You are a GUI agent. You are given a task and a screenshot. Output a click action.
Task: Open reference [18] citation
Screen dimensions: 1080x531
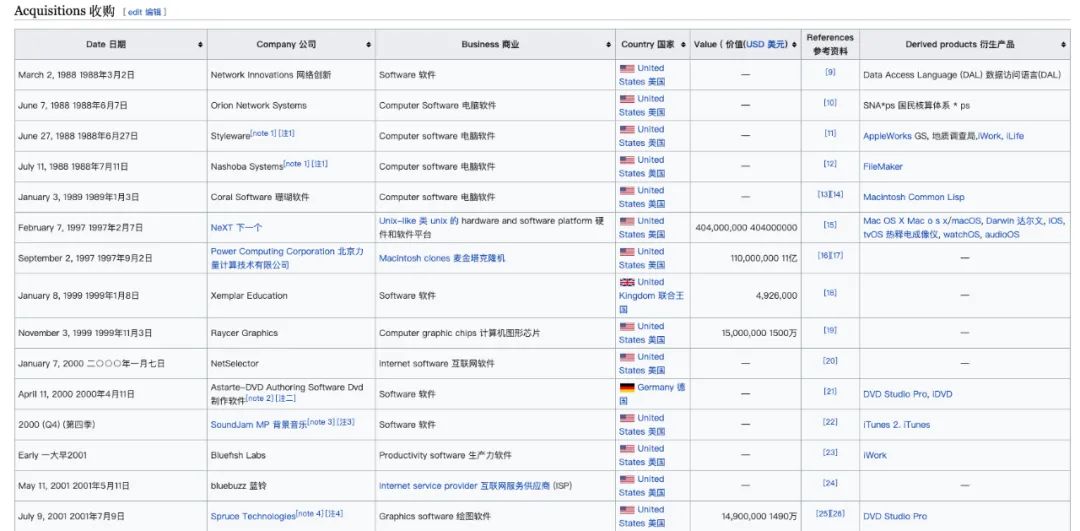(830, 293)
